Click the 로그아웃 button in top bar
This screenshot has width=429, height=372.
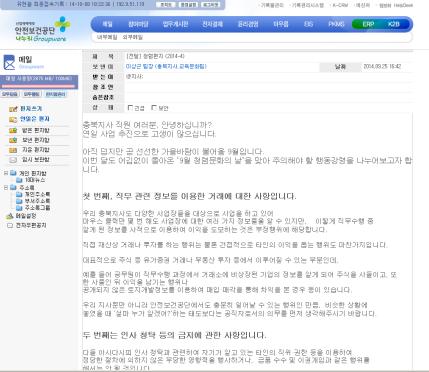point(210,5)
